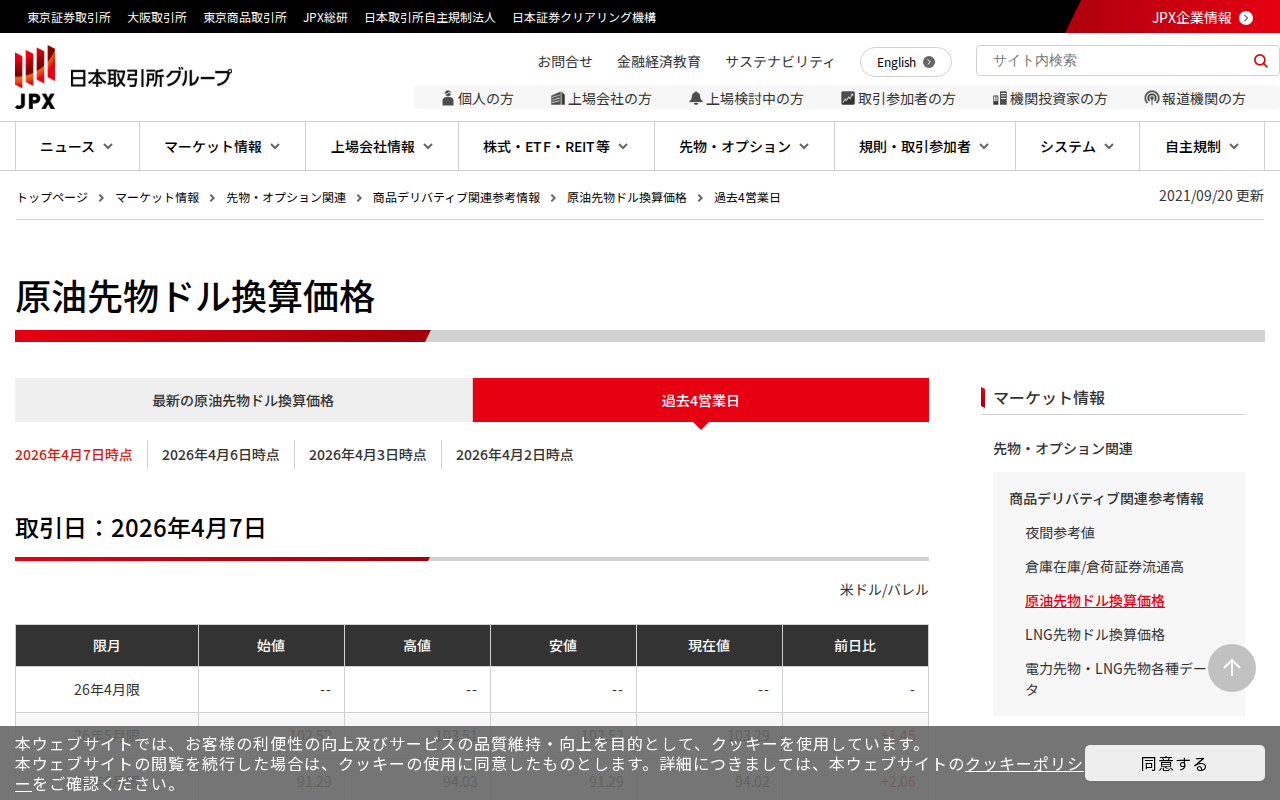Image resolution: width=1280 pixels, height=800 pixels.
Task: Open the サステナビリティ link
Action: pos(780,61)
